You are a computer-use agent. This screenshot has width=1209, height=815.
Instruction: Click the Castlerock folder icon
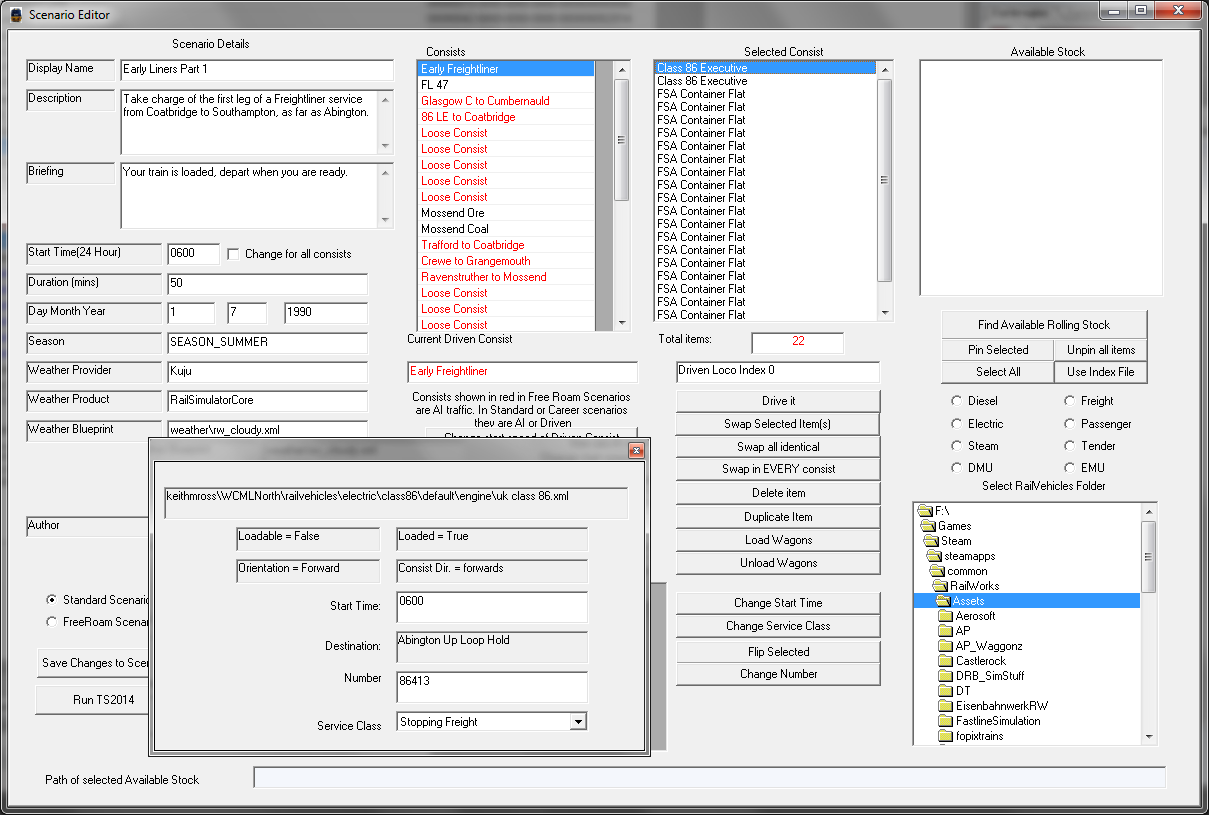pyautogui.click(x=945, y=661)
